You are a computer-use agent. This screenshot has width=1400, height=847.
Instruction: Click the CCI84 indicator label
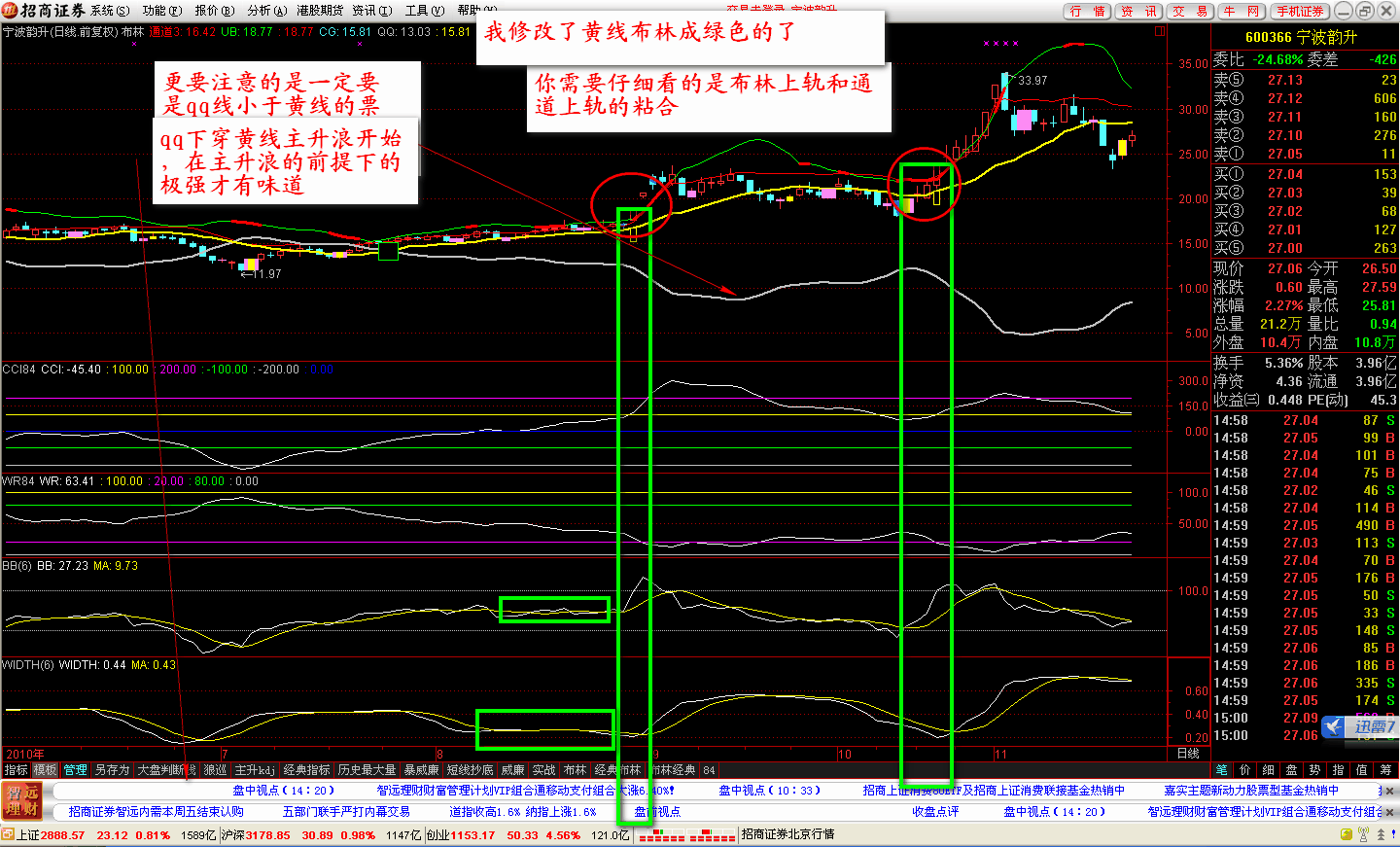coord(18,370)
